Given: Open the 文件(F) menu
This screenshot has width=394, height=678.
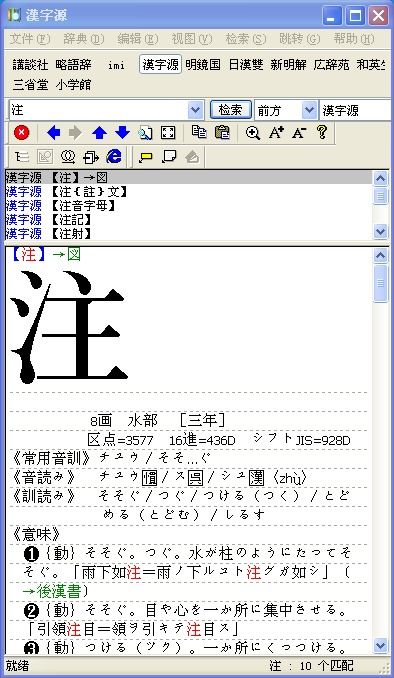Looking at the screenshot, I should tap(30, 39).
